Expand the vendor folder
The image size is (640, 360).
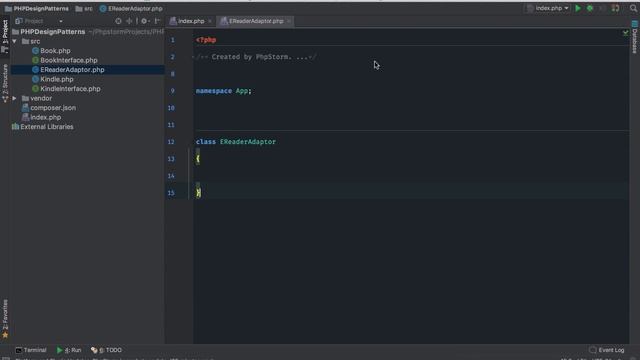click(x=15, y=98)
